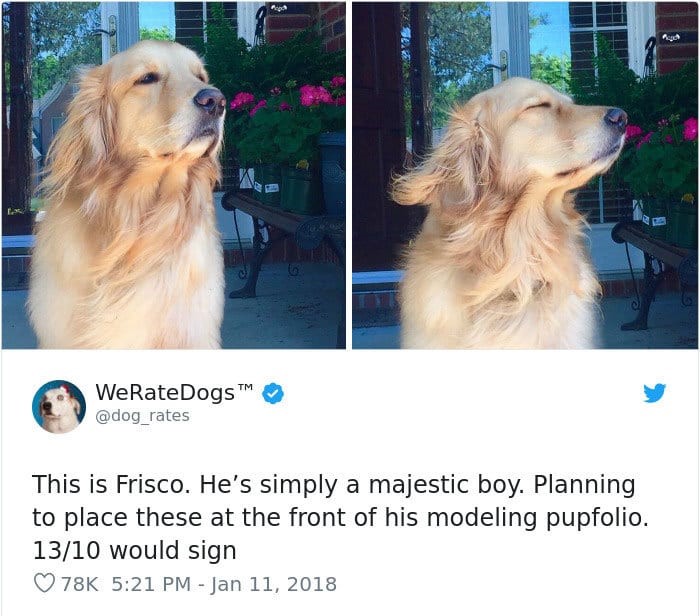Like the tweet with the heart icon

pyautogui.click(x=45, y=583)
